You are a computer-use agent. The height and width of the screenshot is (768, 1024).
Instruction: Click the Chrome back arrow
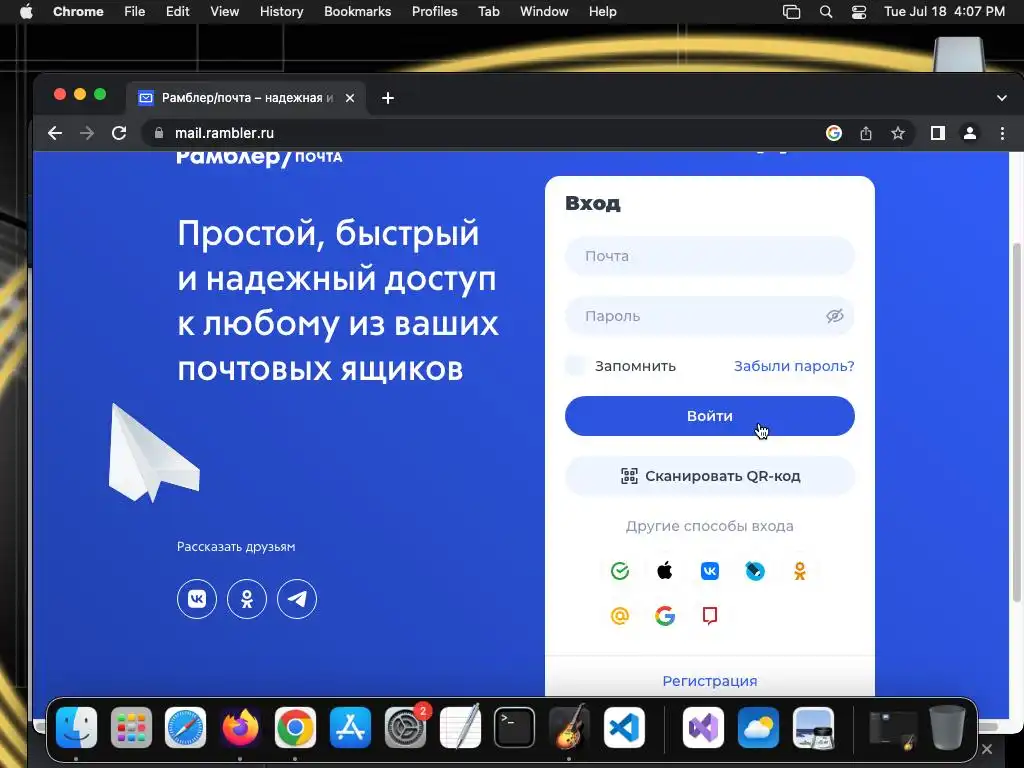coord(56,133)
